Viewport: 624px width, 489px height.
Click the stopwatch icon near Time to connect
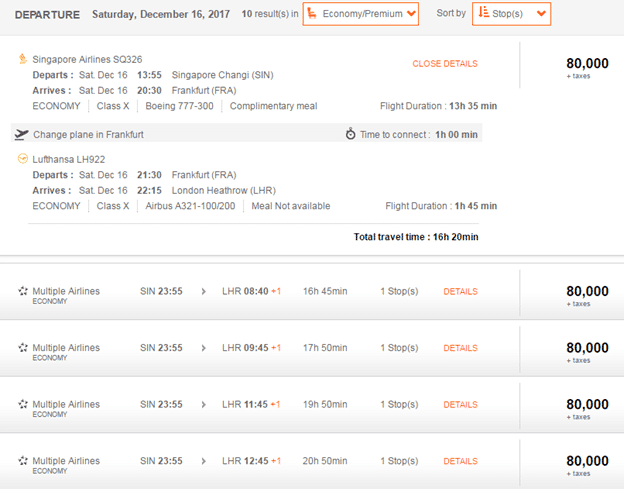click(x=350, y=134)
